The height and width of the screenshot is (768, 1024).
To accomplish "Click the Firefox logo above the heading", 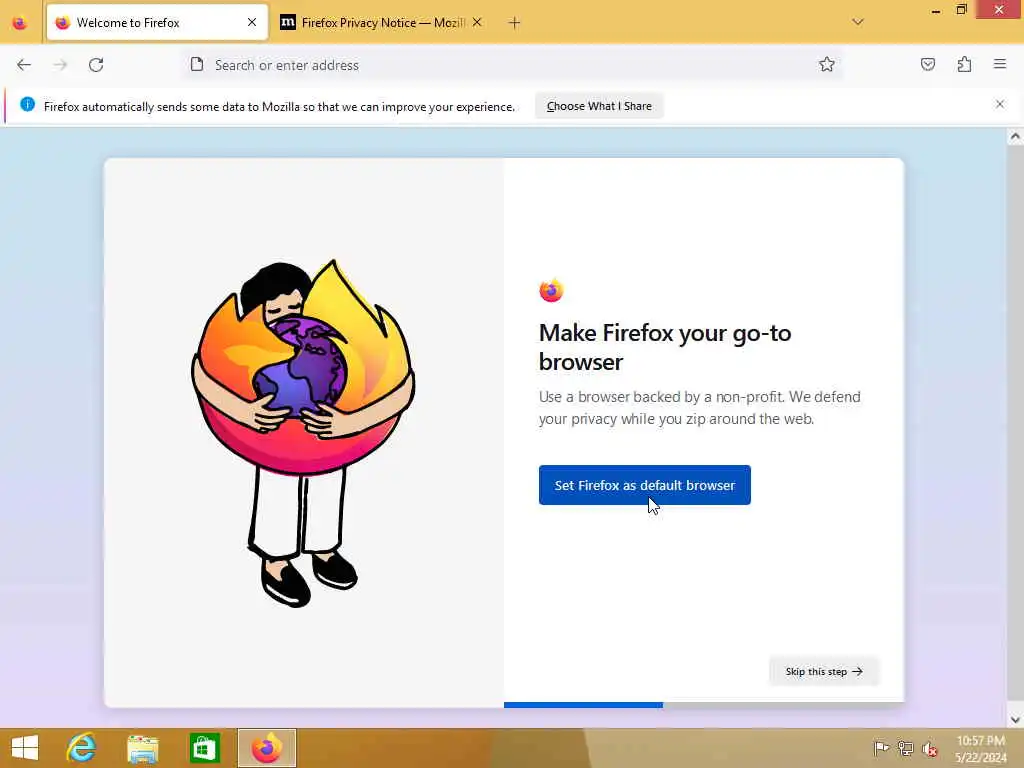I will [x=551, y=290].
